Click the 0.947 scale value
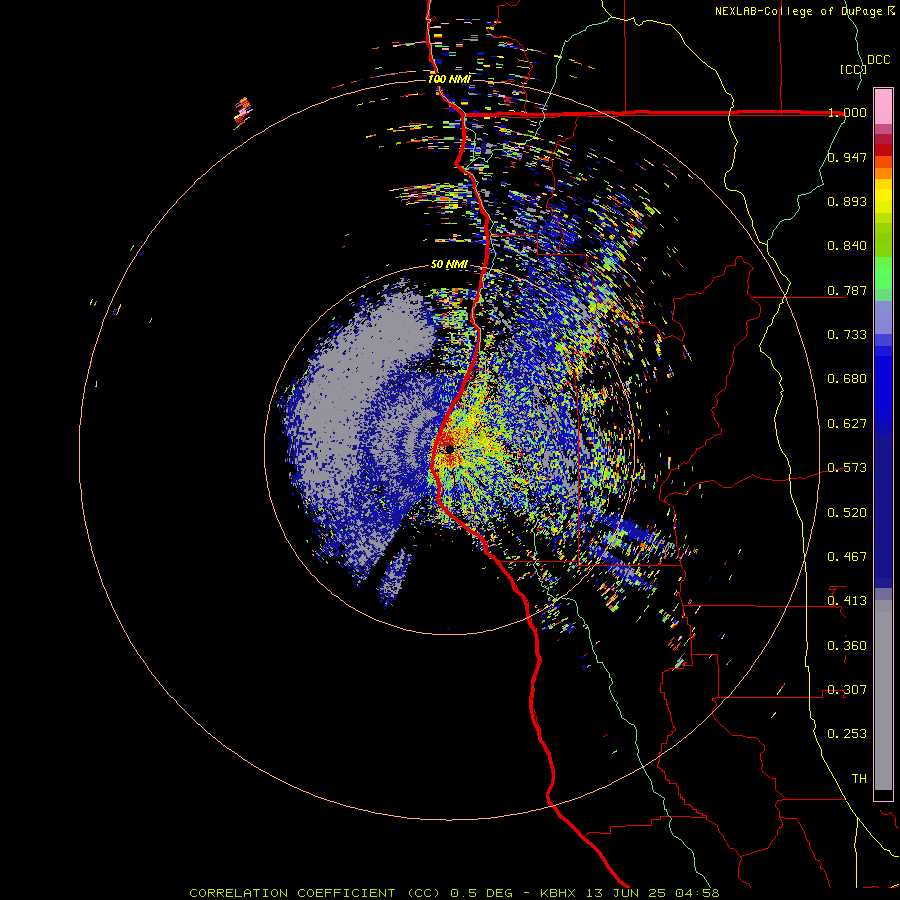 pyautogui.click(x=847, y=157)
